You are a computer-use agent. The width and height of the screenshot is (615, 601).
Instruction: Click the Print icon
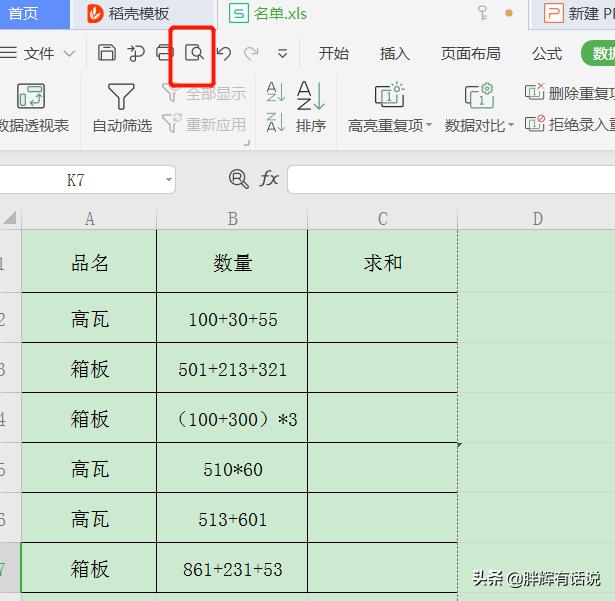pyautogui.click(x=165, y=53)
